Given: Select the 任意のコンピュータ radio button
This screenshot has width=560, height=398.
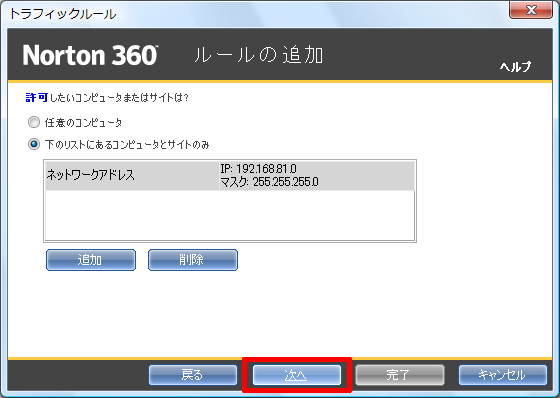Looking at the screenshot, I should click(x=34, y=123).
